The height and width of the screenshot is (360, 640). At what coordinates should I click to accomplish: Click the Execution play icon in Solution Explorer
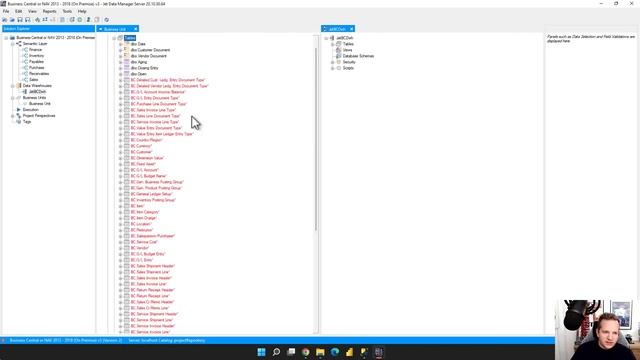coord(18,110)
